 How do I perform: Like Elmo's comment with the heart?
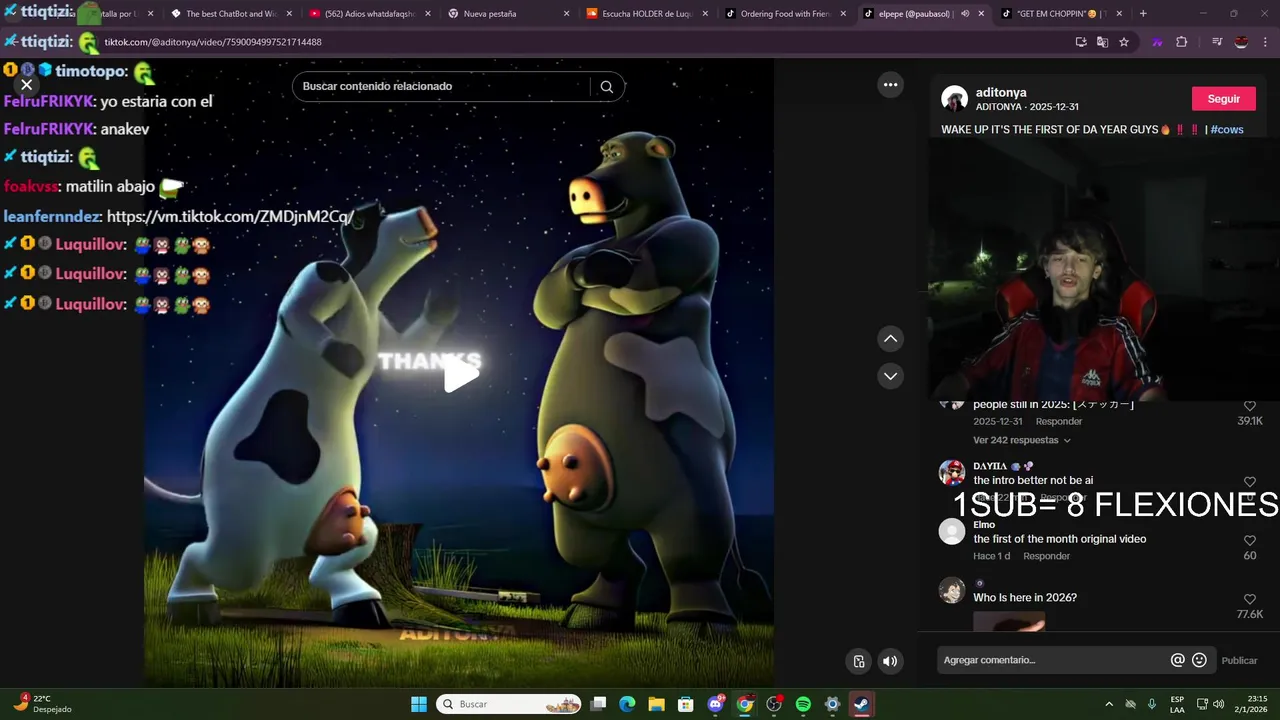coord(1249,541)
